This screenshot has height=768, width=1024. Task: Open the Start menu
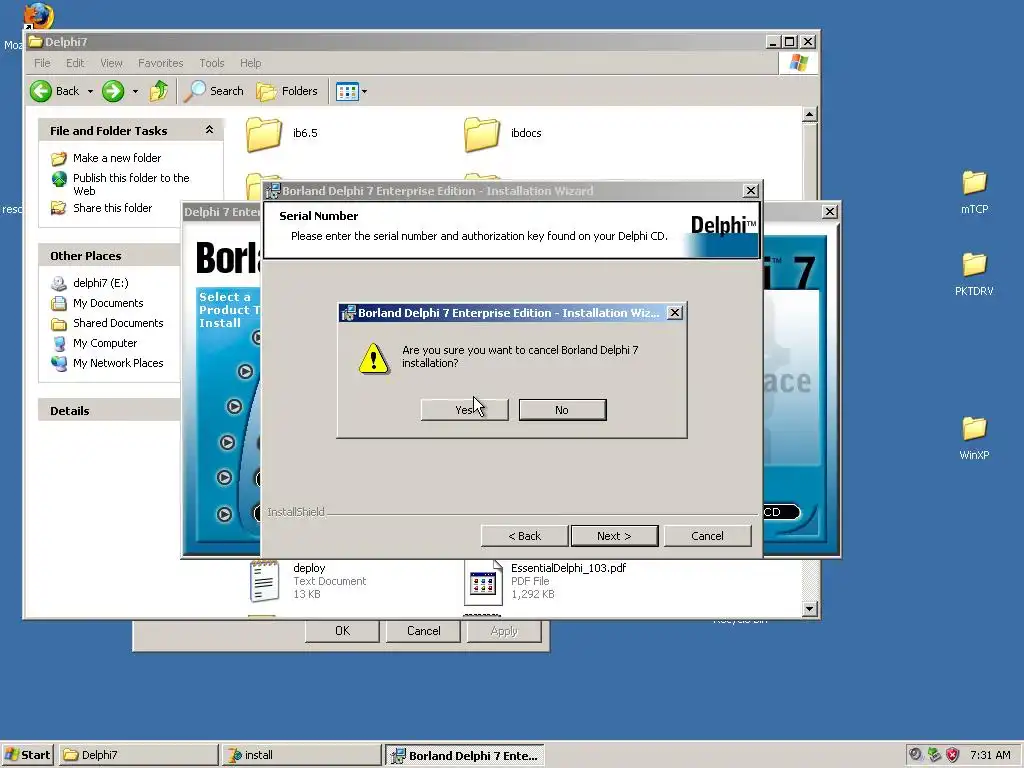[x=28, y=755]
